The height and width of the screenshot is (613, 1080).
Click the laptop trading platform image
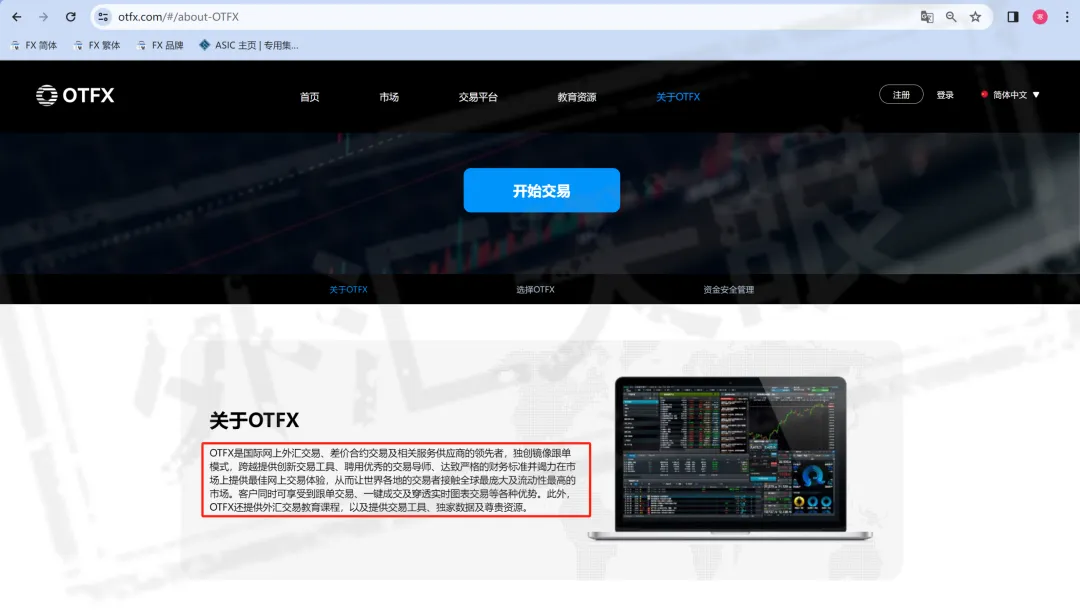(x=730, y=458)
